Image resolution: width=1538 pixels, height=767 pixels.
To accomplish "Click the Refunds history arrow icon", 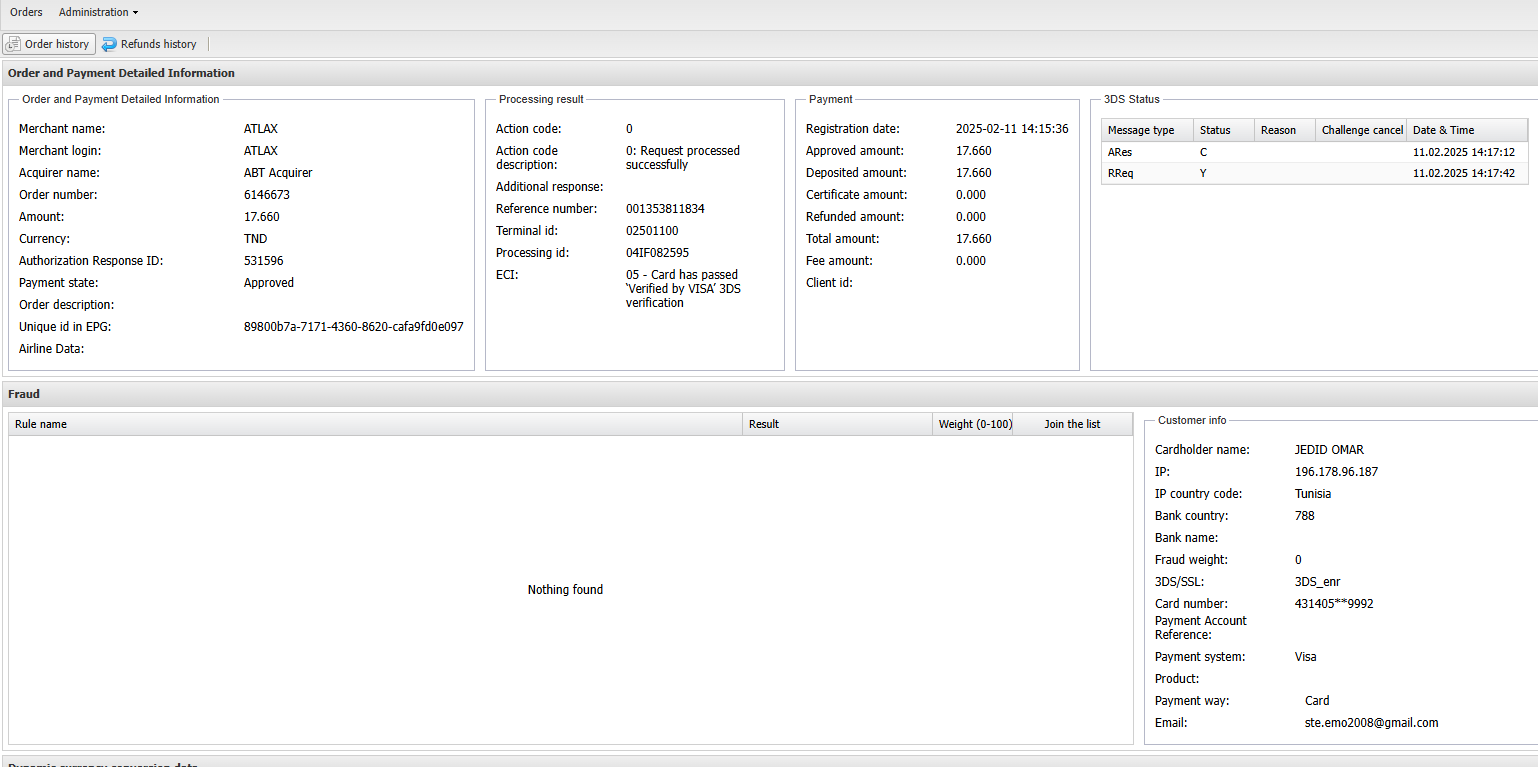I will pyautogui.click(x=109, y=44).
